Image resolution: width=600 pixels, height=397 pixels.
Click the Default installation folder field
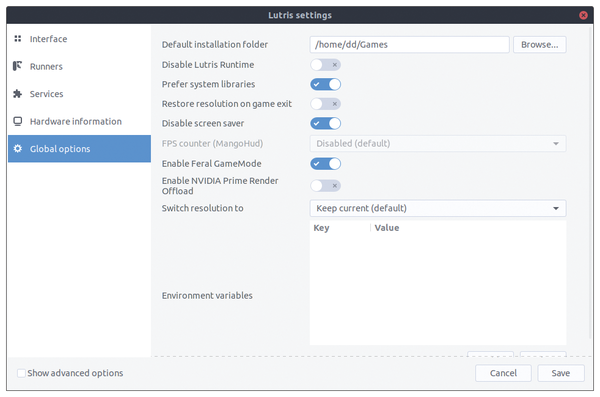[x=409, y=44]
